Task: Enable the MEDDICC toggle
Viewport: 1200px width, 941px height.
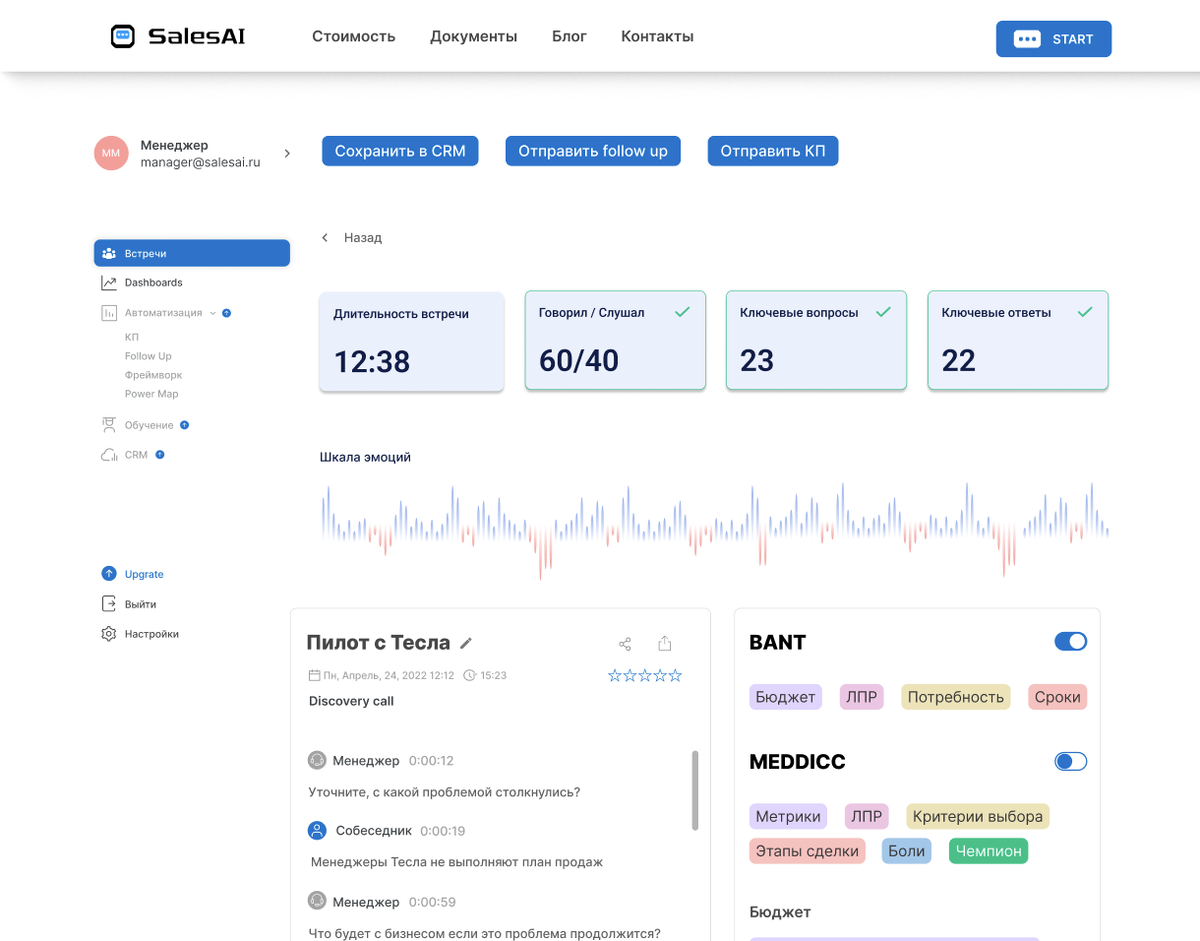Action: click(1070, 761)
